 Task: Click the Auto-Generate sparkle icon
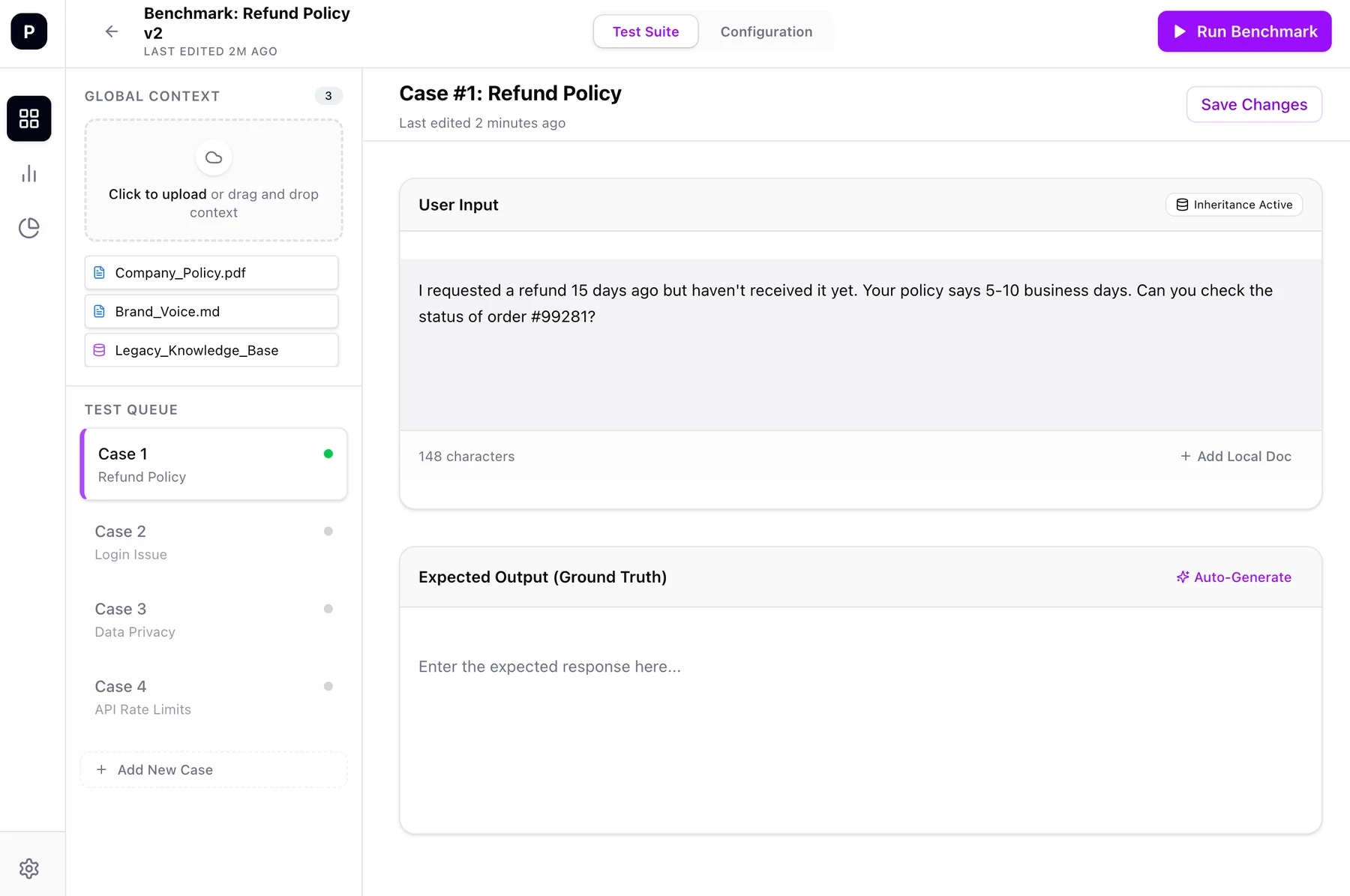coord(1183,577)
